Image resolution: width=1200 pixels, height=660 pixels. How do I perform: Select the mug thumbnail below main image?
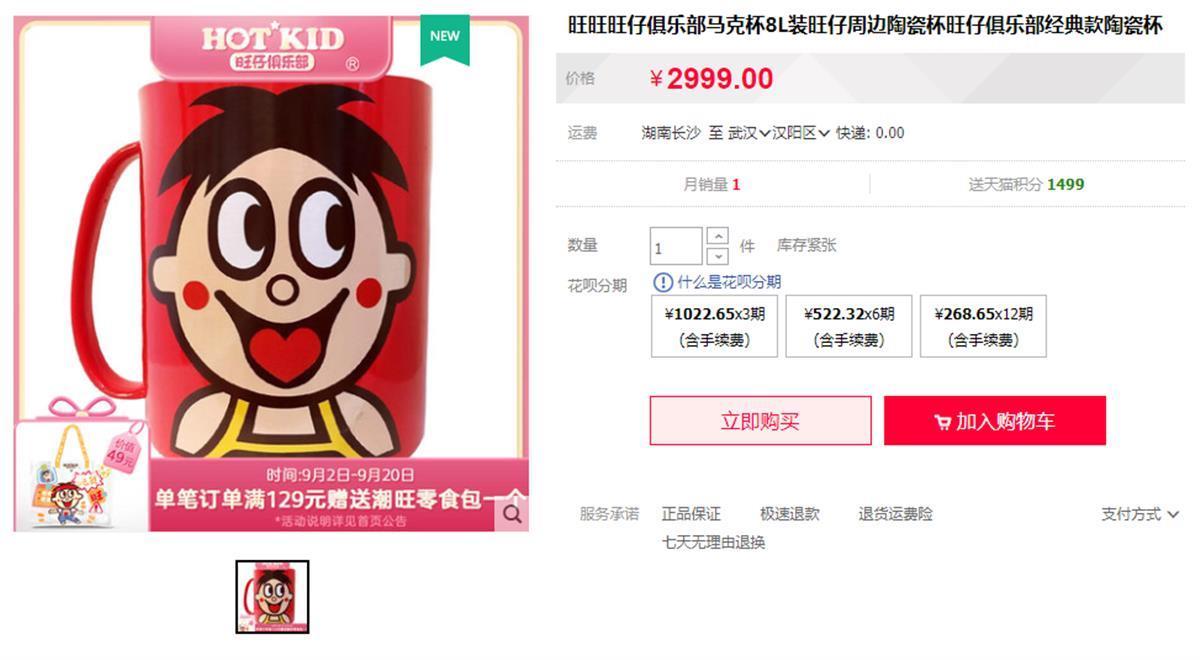click(x=272, y=597)
